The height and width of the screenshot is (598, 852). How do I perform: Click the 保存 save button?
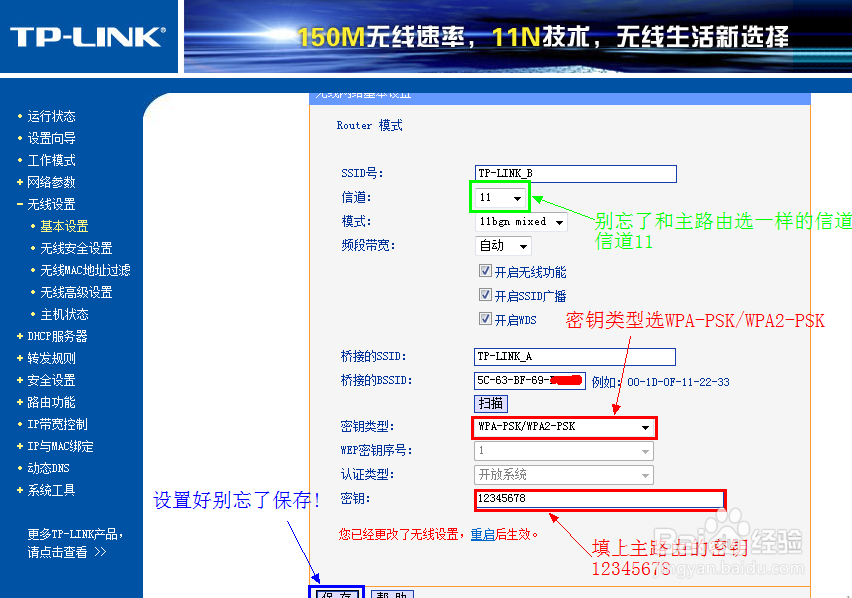336,594
